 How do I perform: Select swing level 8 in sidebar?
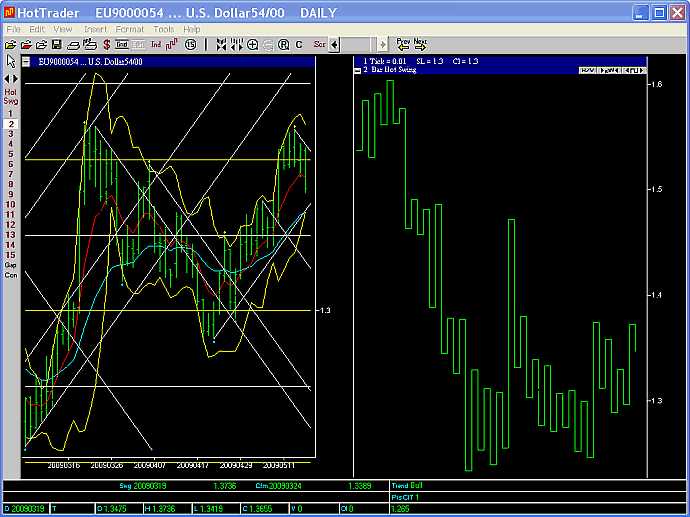(11, 184)
